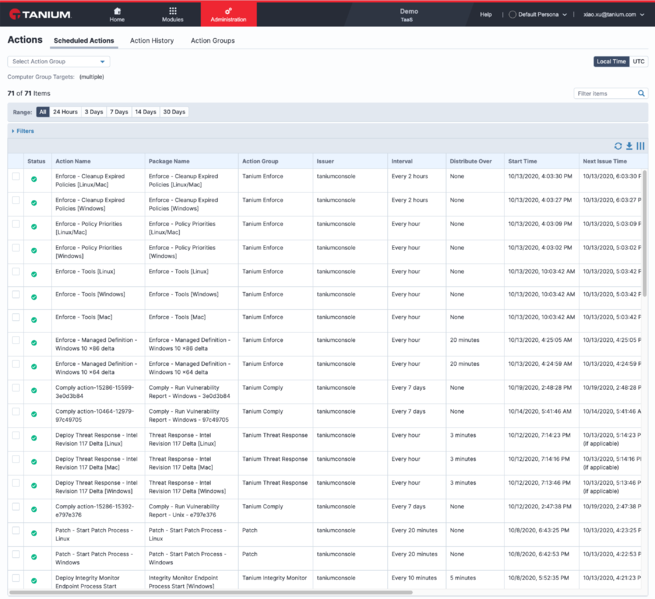
Task: Switch to the Action Groups tab
Action: [213, 41]
